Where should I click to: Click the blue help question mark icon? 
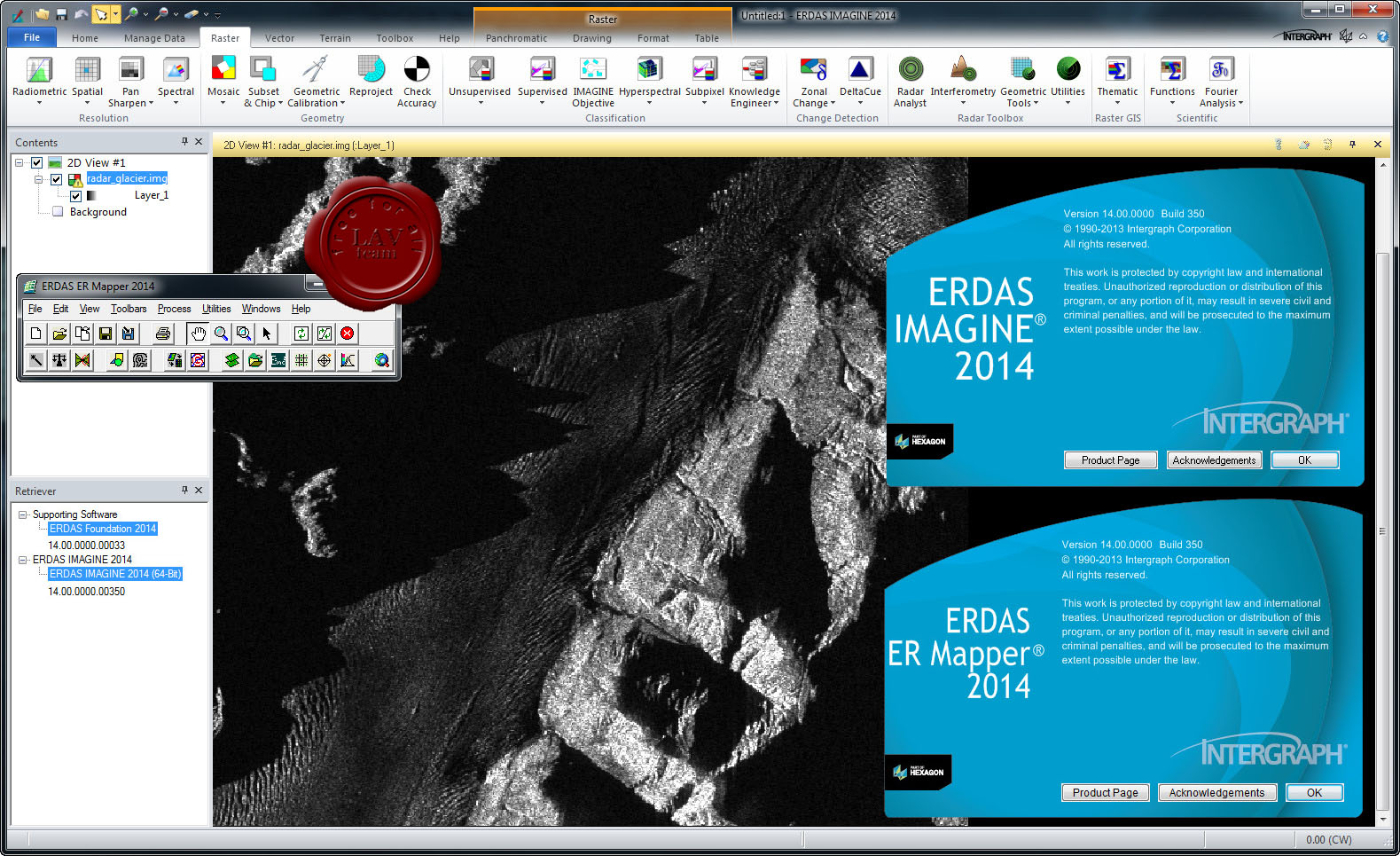(1382, 36)
